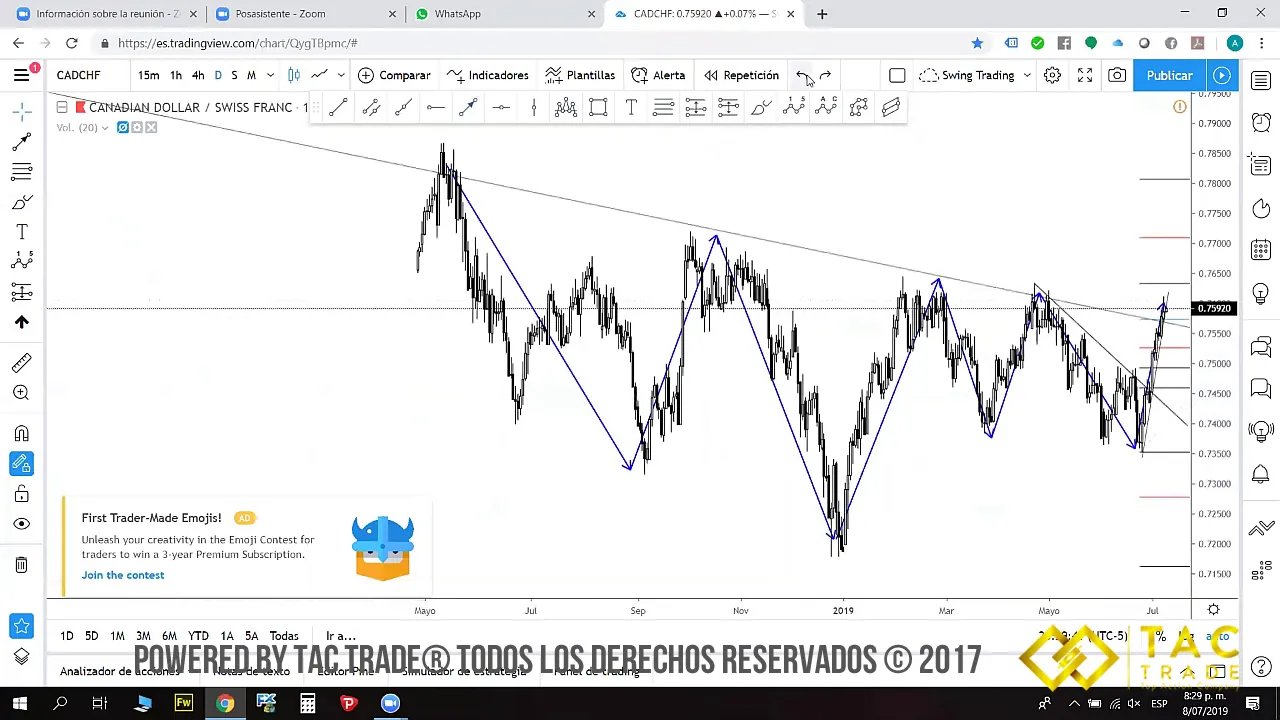Open the candlestick chart type selector
The width and height of the screenshot is (1280, 720).
pyautogui.click(x=294, y=75)
